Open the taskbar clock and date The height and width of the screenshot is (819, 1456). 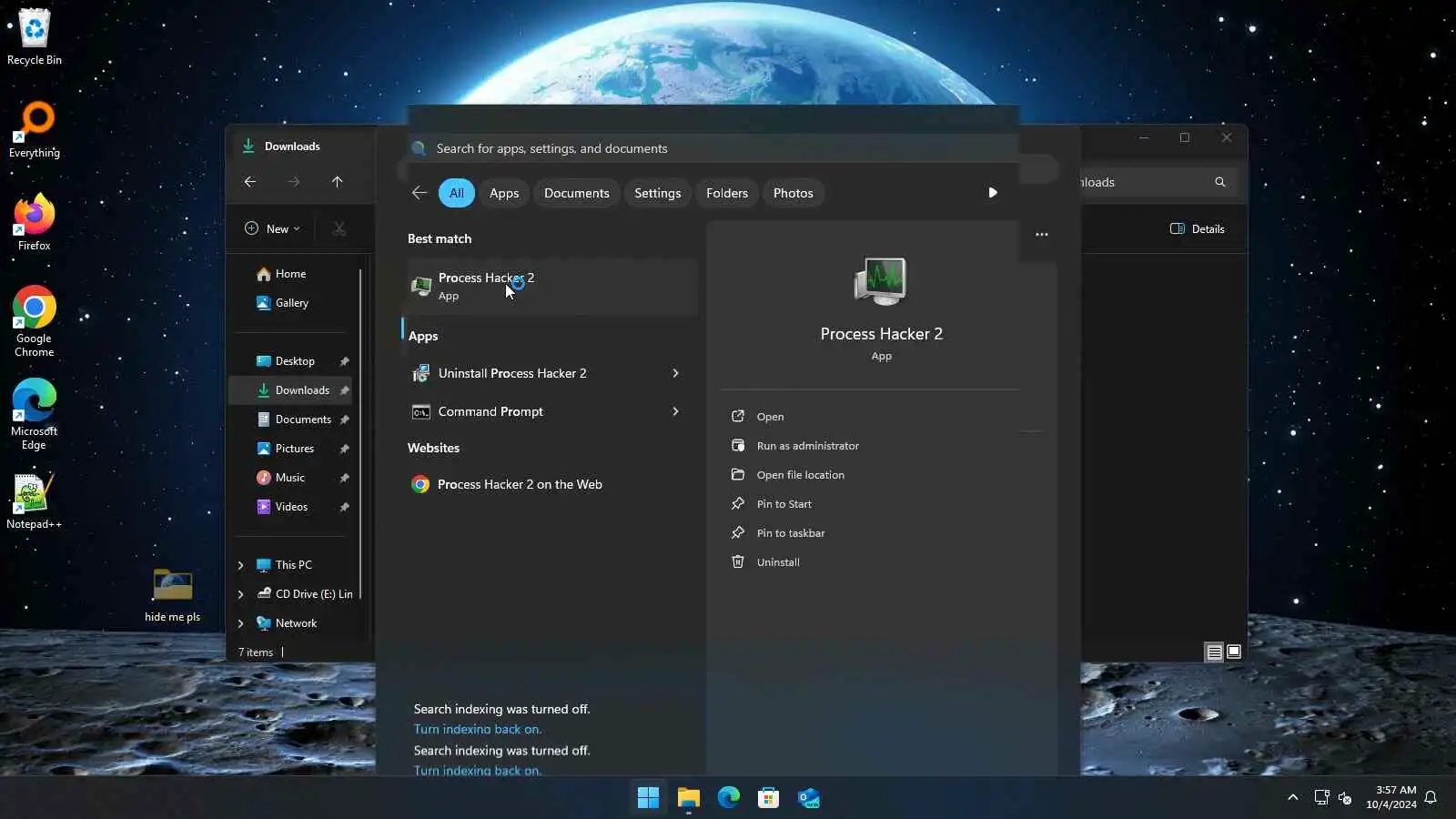pyautogui.click(x=1391, y=797)
